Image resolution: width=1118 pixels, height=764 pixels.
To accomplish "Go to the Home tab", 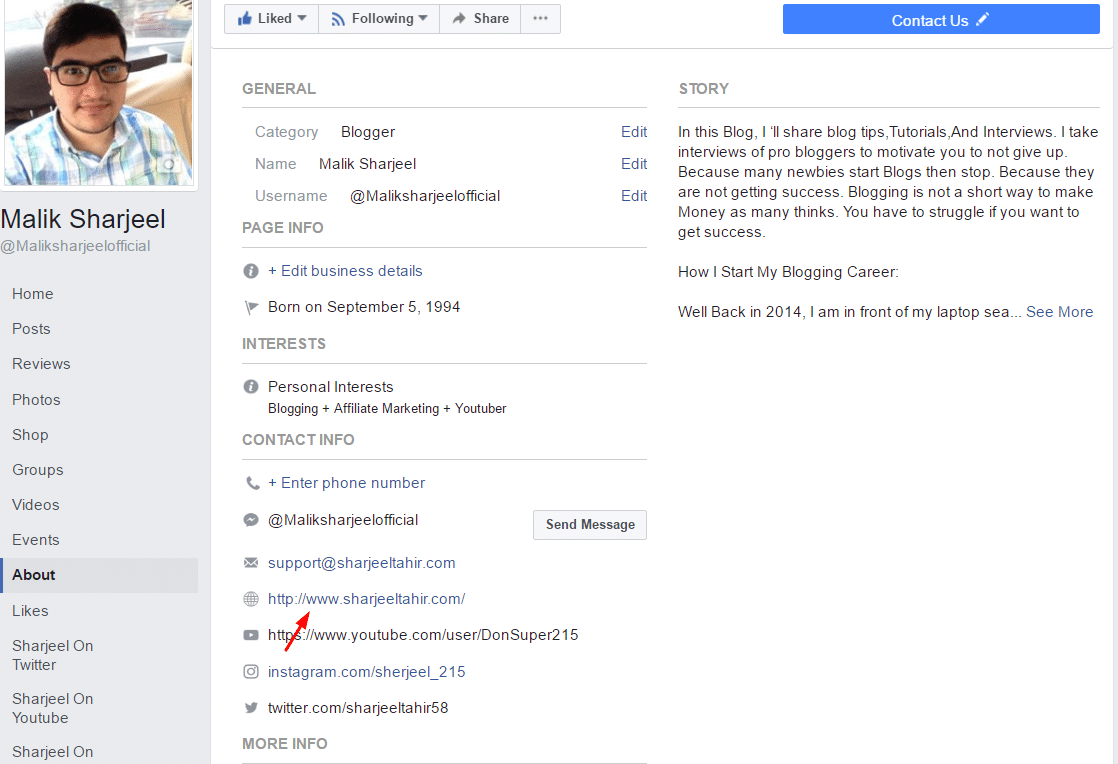I will (x=33, y=294).
